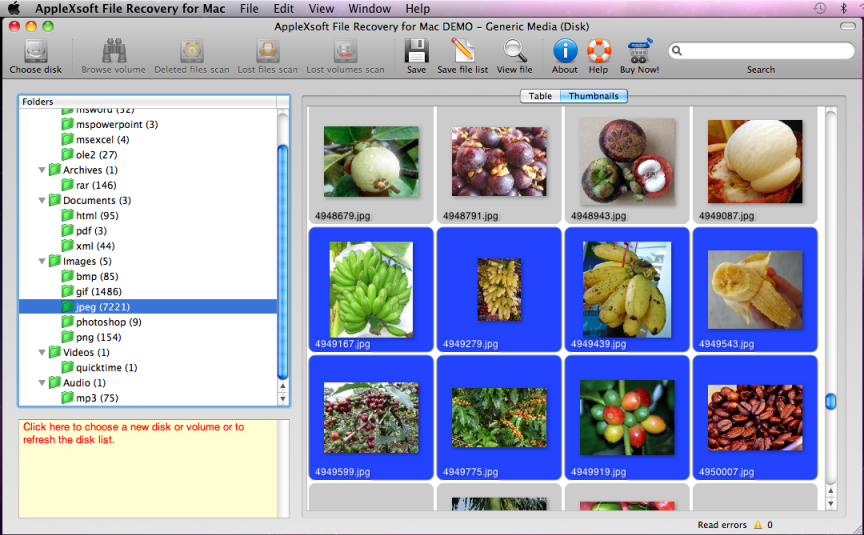Select coffee beans thumbnail 4950007.jpg
864x535 pixels.
(755, 417)
